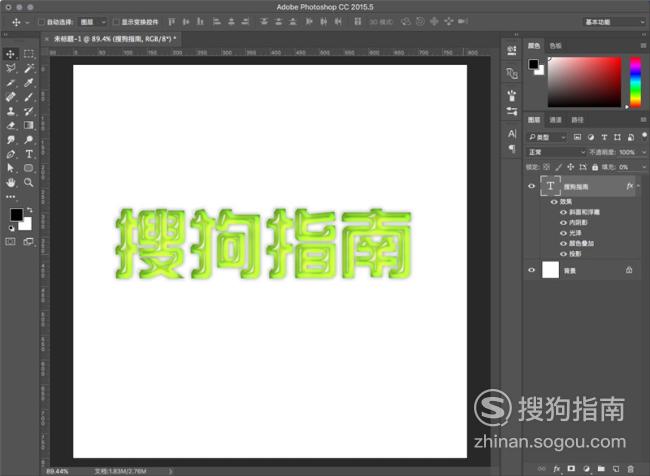Screen dimensions: 650x476
Task: Toggle visibility of all layer effects
Action: pyautogui.click(x=554, y=202)
